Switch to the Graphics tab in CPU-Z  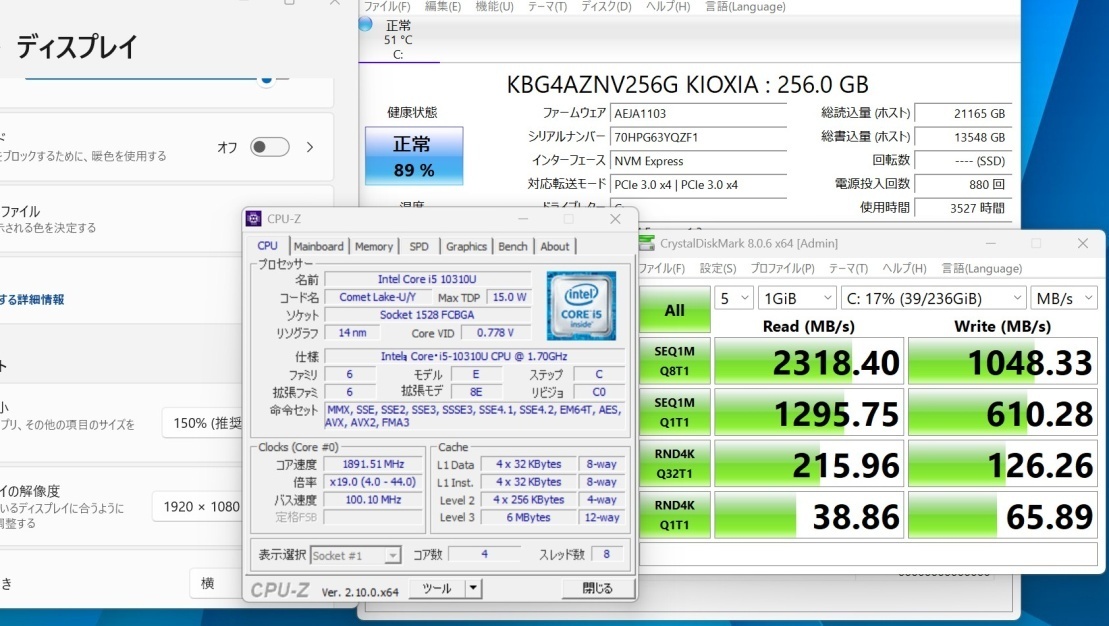pyautogui.click(x=466, y=246)
